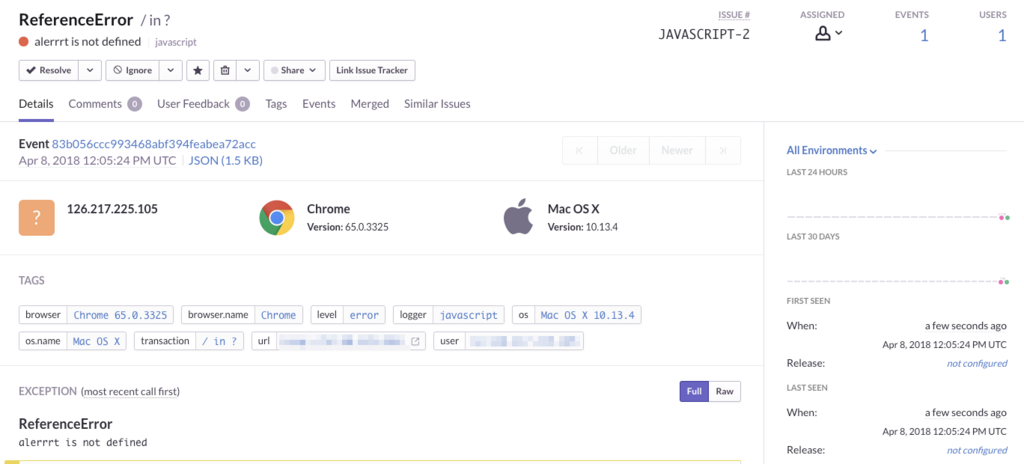Open the url tag external link icon
Screen dimensions: 1024x464
415,341
